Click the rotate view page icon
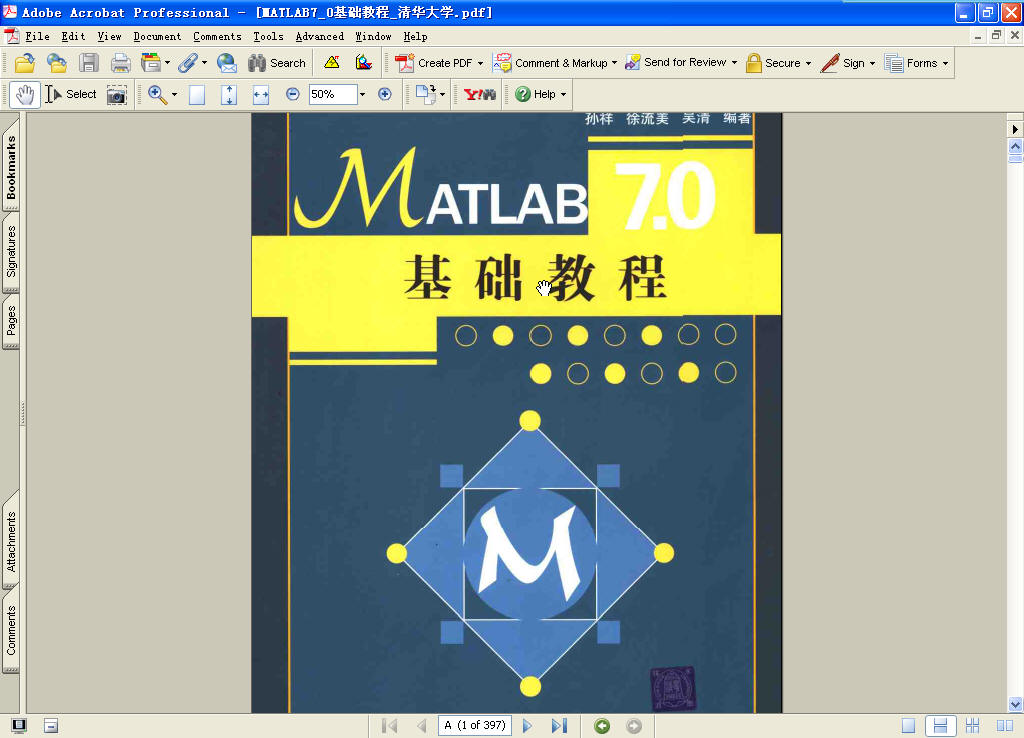1024x738 pixels. (426, 95)
